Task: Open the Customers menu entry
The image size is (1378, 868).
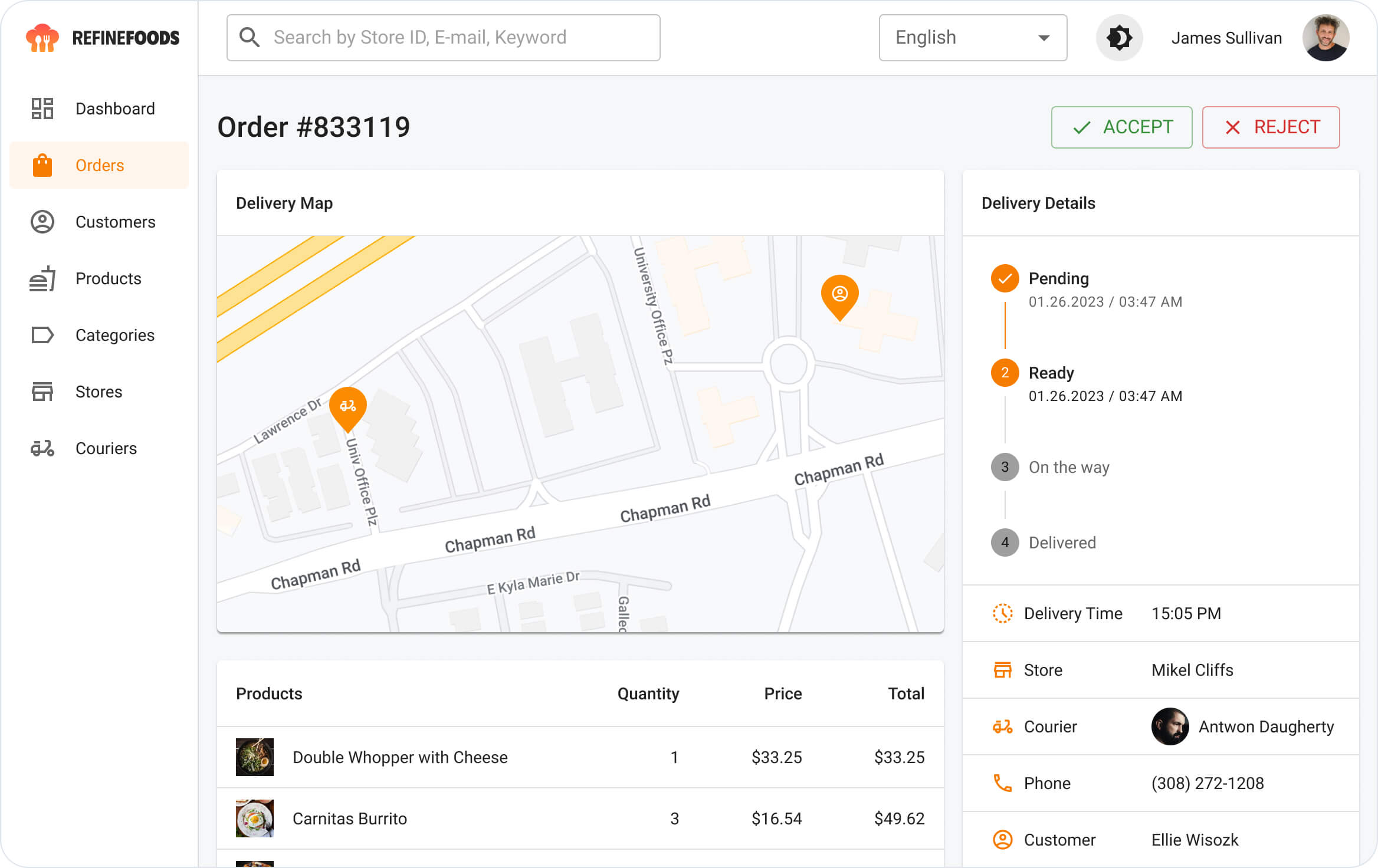Action: [115, 222]
